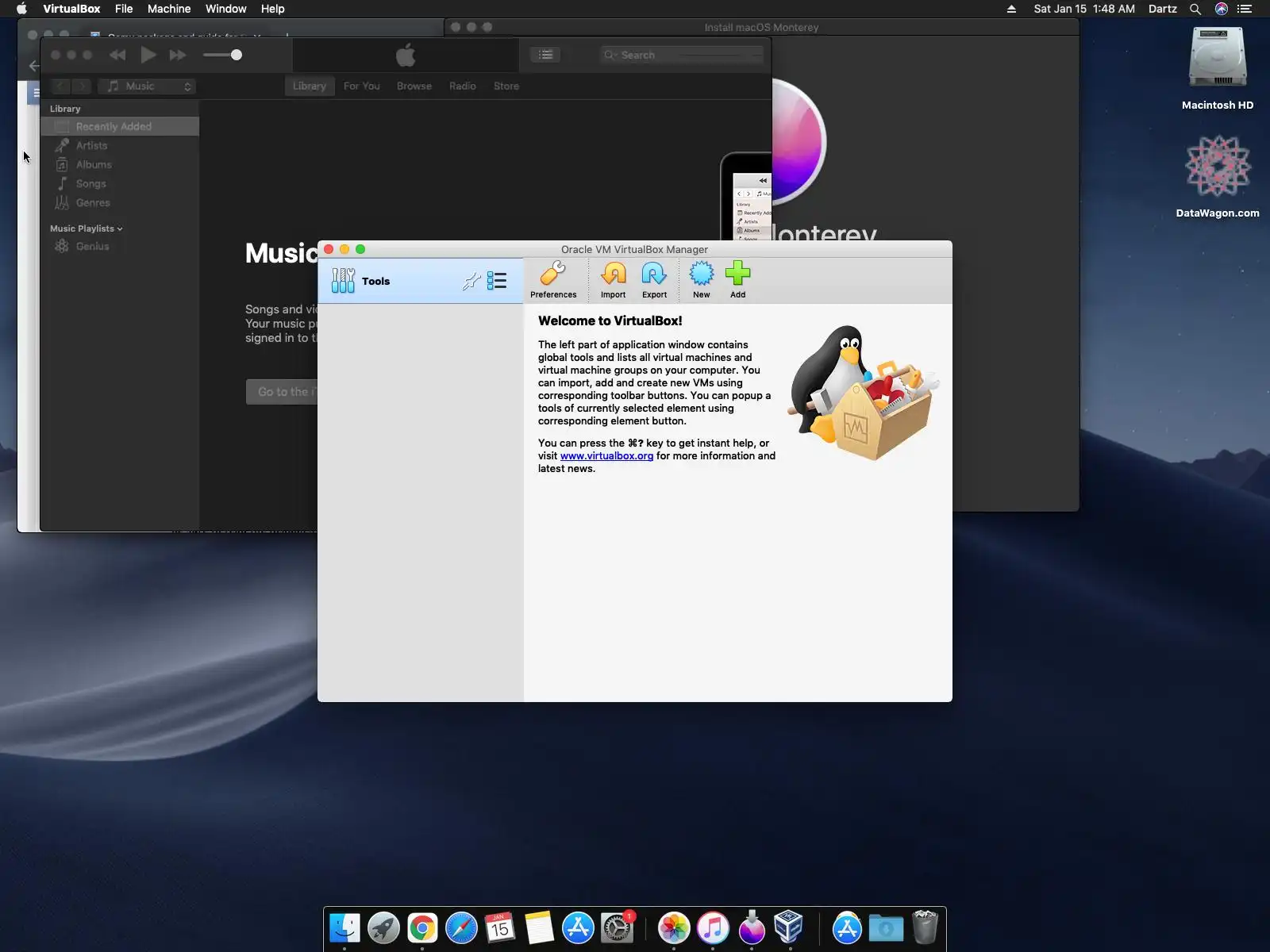This screenshot has height=952, width=1270.
Task: Open Install macOS Monterey from the Dock
Action: [752, 927]
